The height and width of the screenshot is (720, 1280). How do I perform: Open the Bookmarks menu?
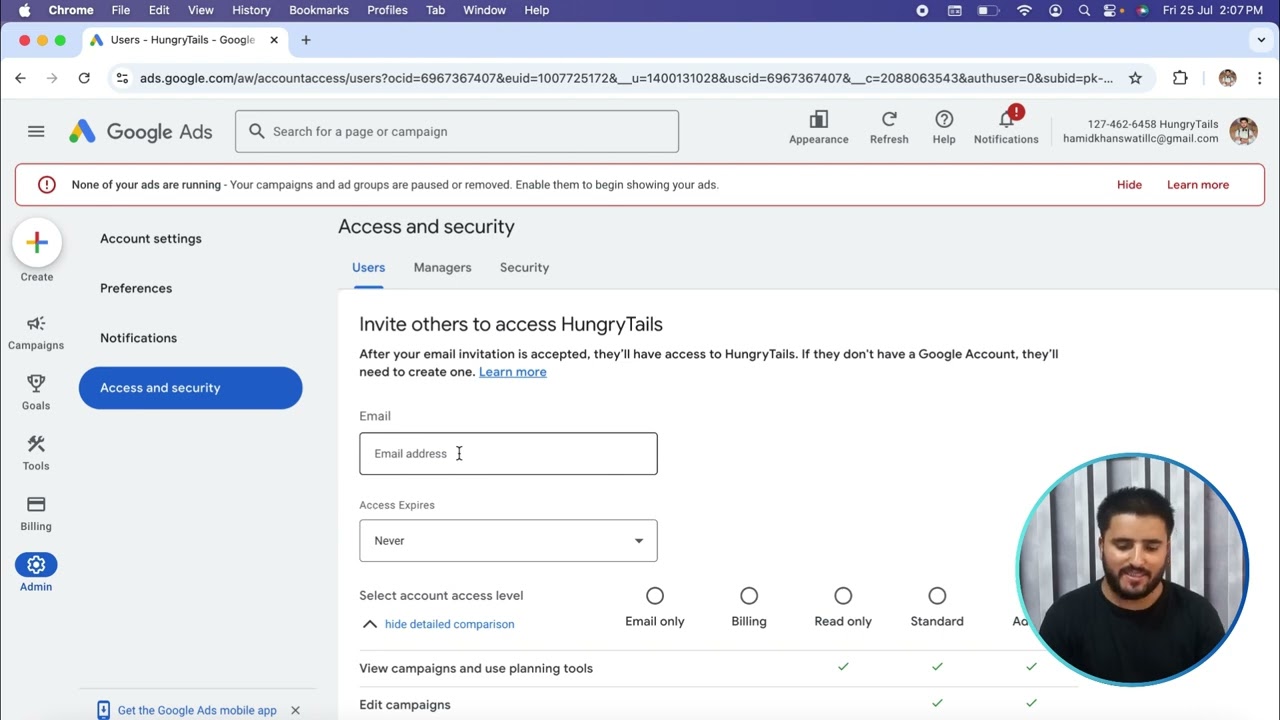click(x=319, y=10)
